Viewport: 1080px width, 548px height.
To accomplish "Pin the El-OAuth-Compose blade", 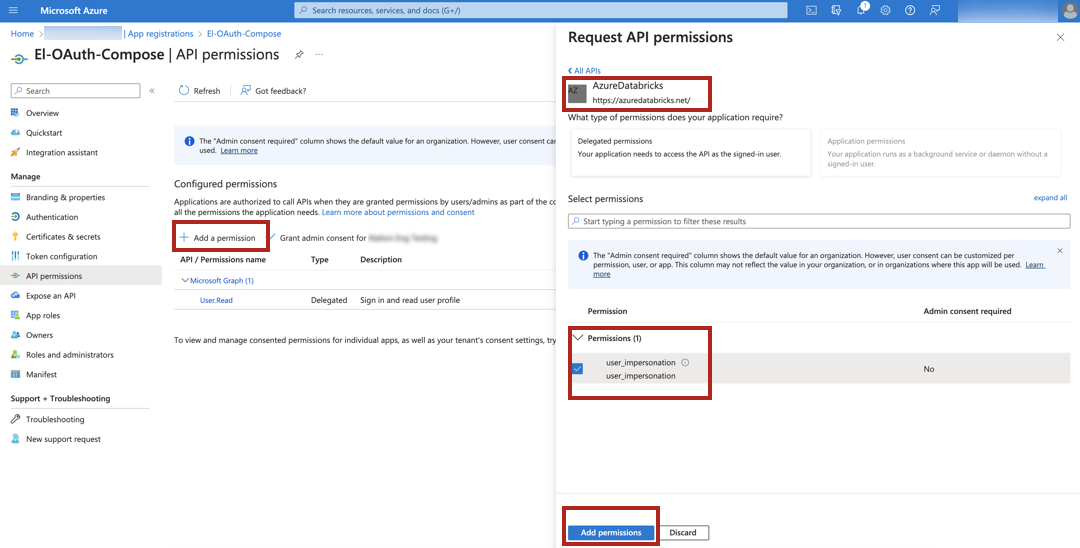I will tap(299, 54).
